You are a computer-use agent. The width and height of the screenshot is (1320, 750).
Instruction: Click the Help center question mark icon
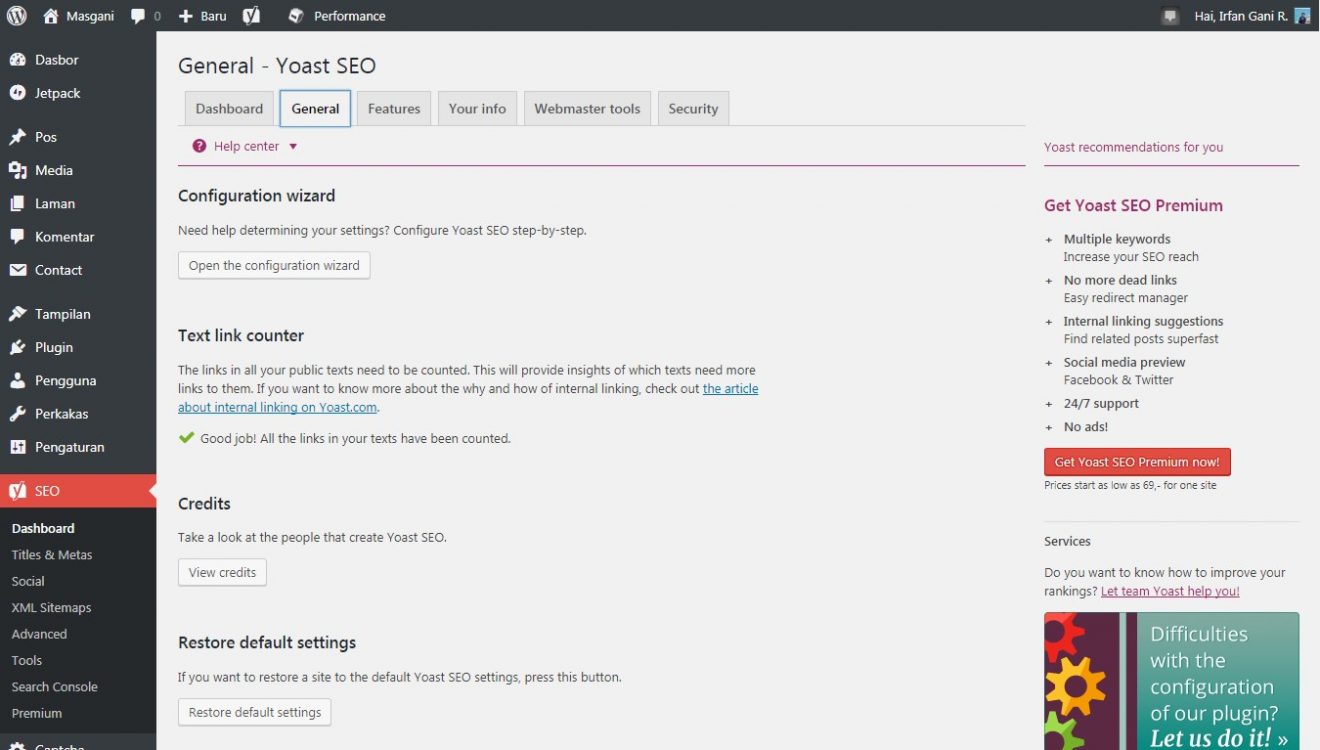point(199,146)
